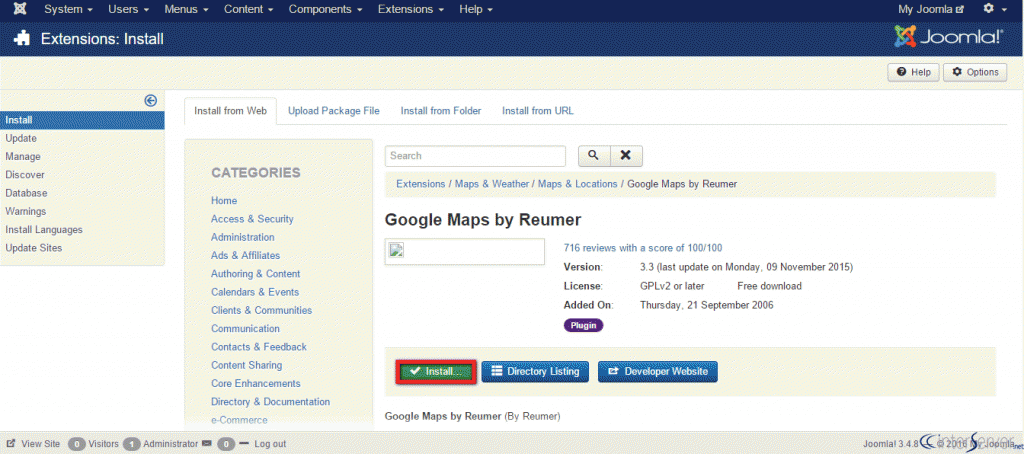Clear search with the X button

tap(626, 155)
